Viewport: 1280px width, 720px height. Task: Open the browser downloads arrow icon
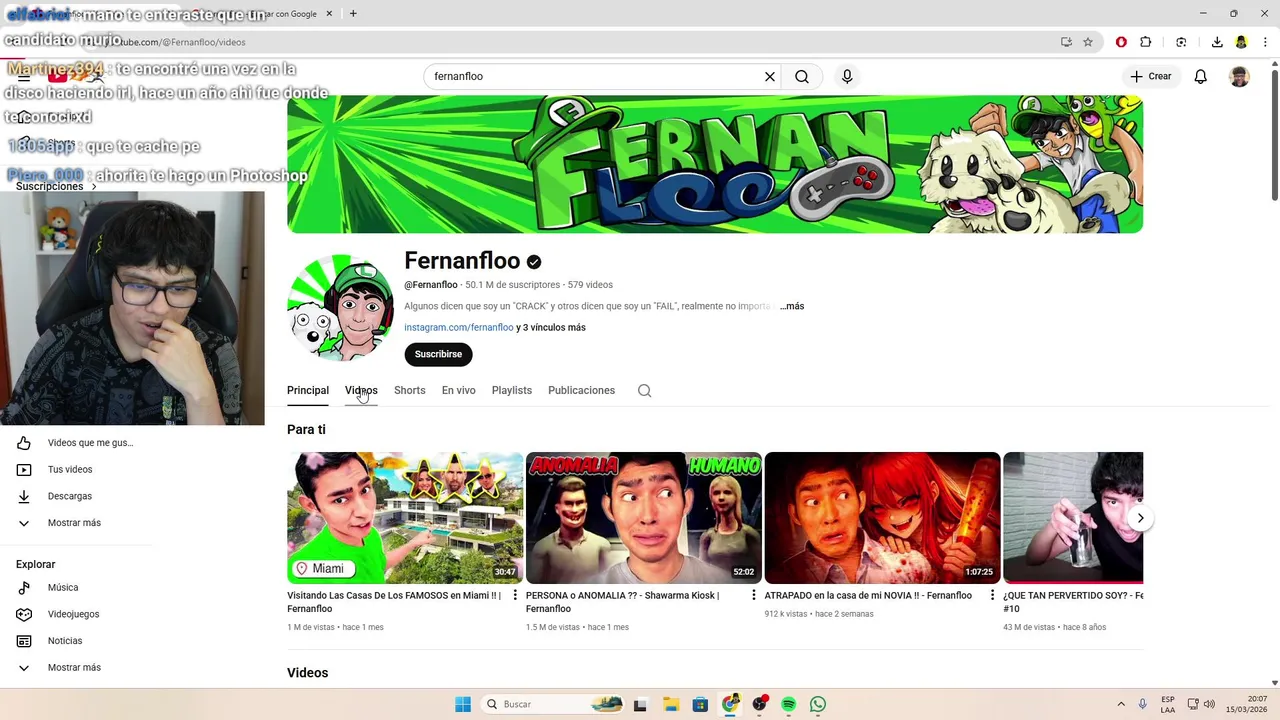point(1217,42)
